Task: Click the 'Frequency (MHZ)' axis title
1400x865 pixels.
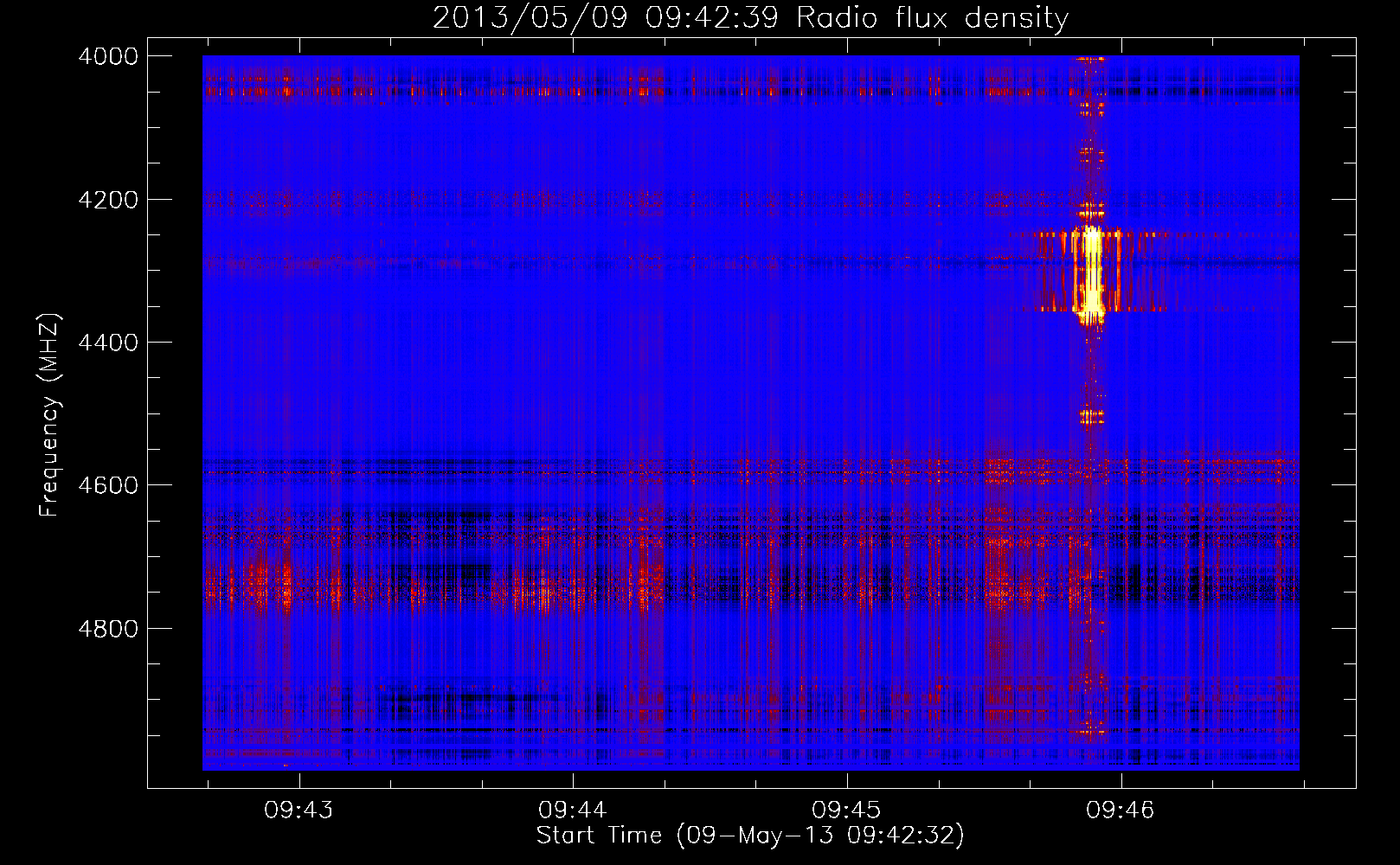Action: point(50,415)
